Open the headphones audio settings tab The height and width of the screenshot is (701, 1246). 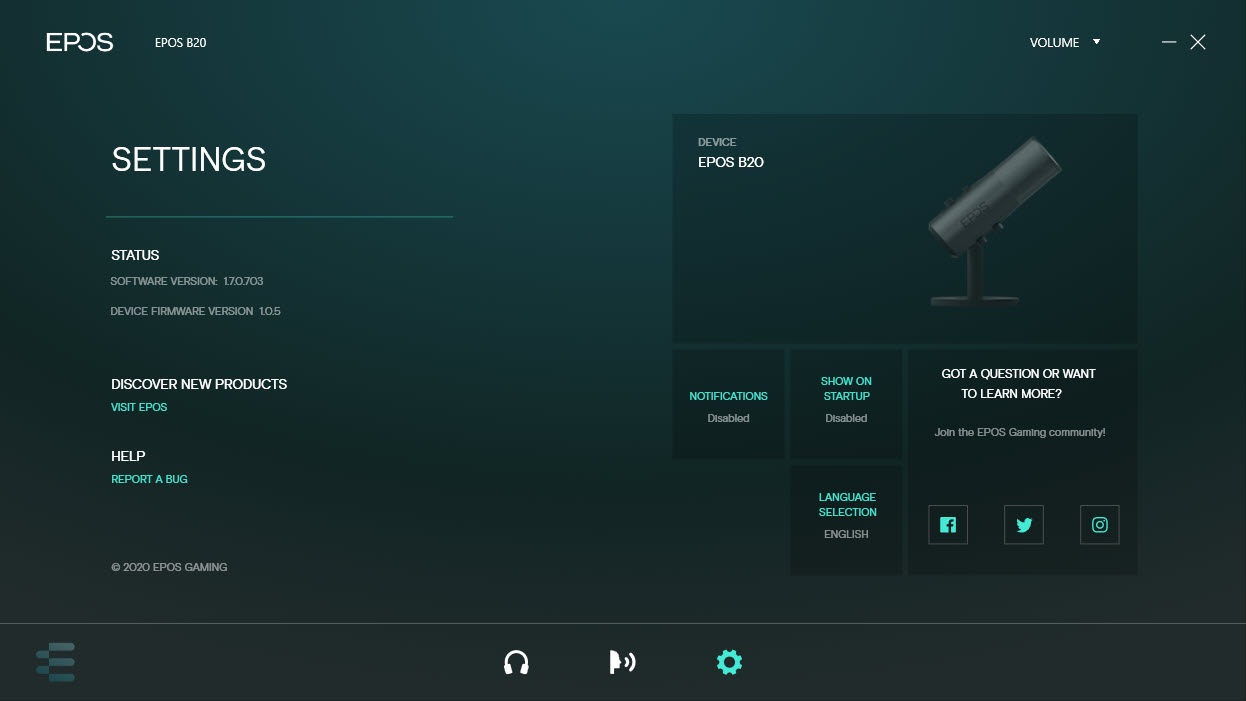click(516, 662)
